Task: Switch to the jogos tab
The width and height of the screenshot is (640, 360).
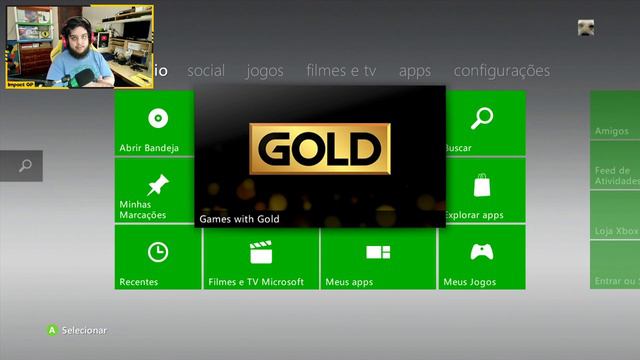Action: 265,71
